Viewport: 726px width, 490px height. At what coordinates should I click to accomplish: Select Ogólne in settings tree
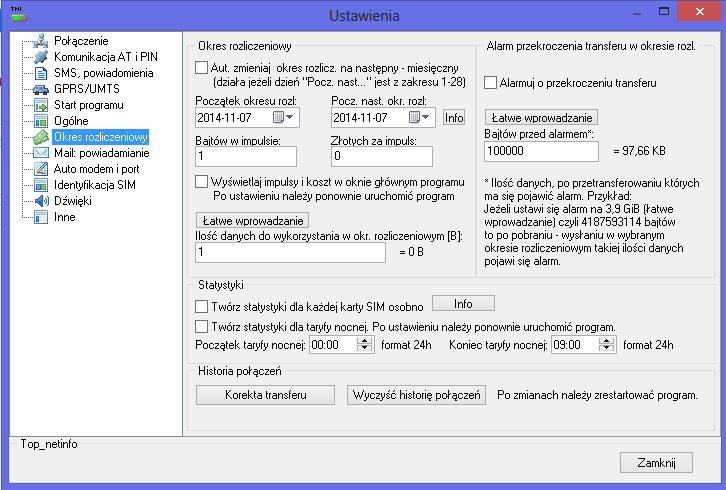click(71, 121)
